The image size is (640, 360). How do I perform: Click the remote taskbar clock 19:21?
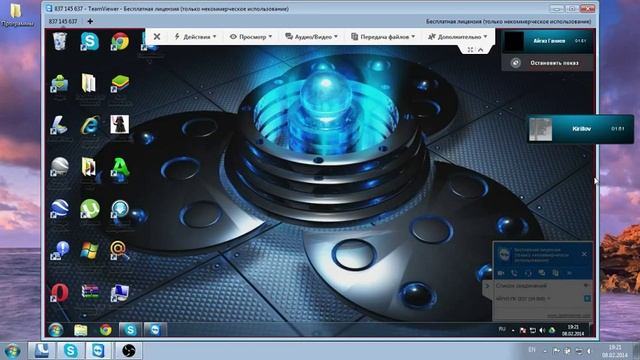(x=573, y=330)
